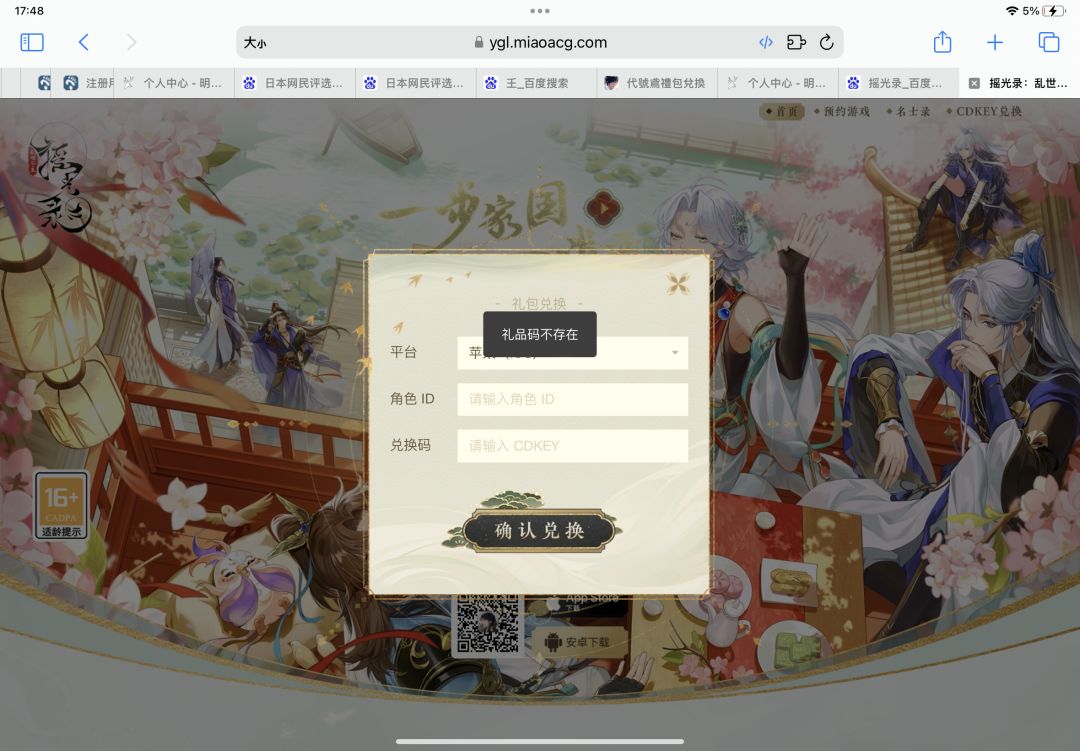The height and width of the screenshot is (751, 1080).
Task: Open the 安卓下载 Android download button
Action: 579,642
